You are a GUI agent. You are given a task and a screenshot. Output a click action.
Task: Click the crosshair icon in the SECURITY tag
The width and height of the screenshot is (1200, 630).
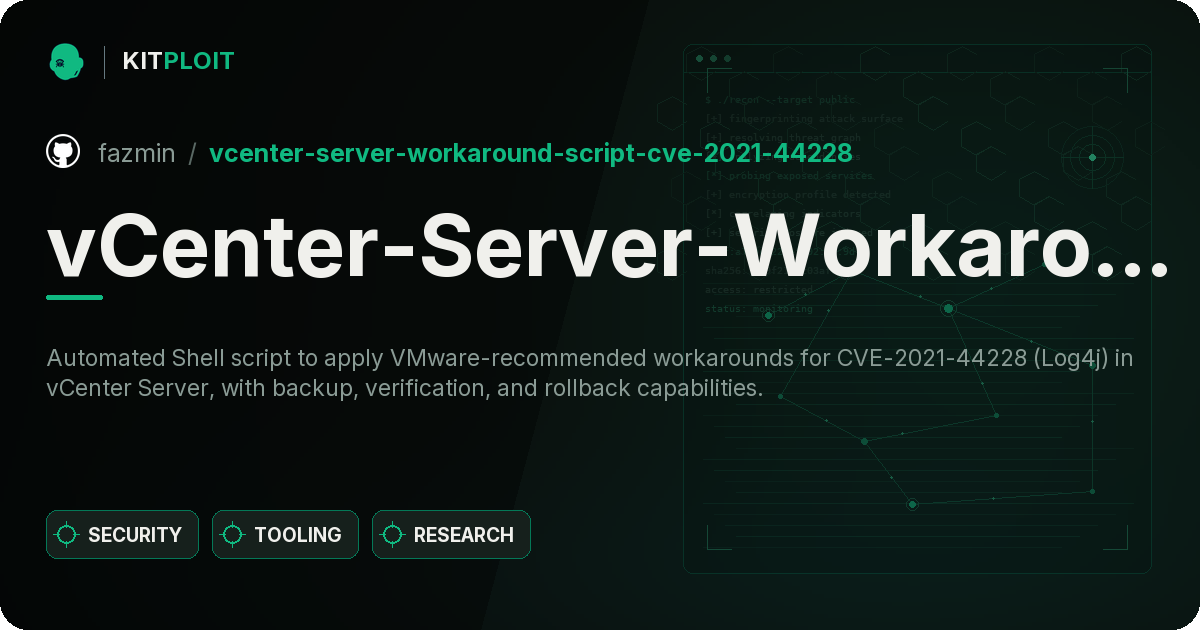(67, 535)
